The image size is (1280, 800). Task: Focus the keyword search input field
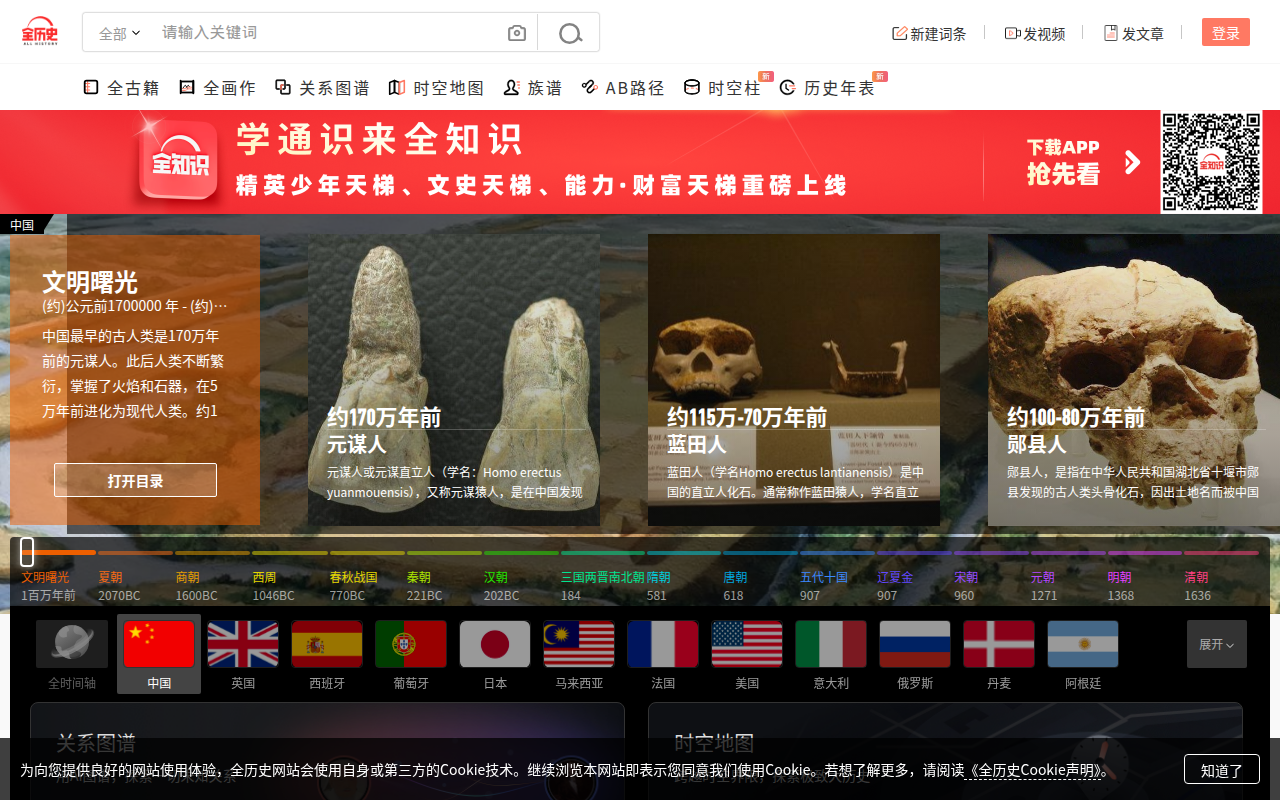325,32
